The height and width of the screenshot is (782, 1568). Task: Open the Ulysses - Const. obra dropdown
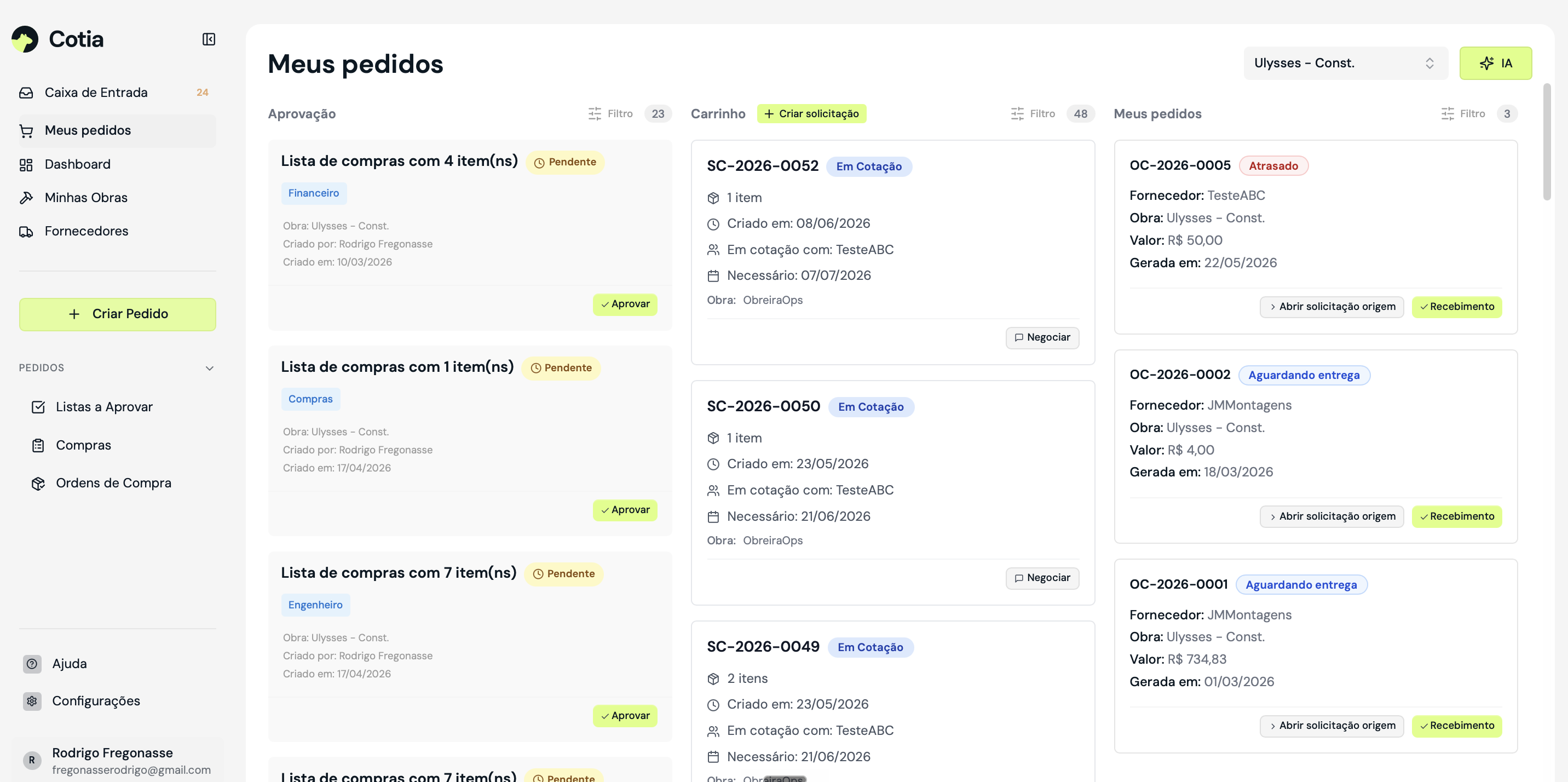[1345, 64]
